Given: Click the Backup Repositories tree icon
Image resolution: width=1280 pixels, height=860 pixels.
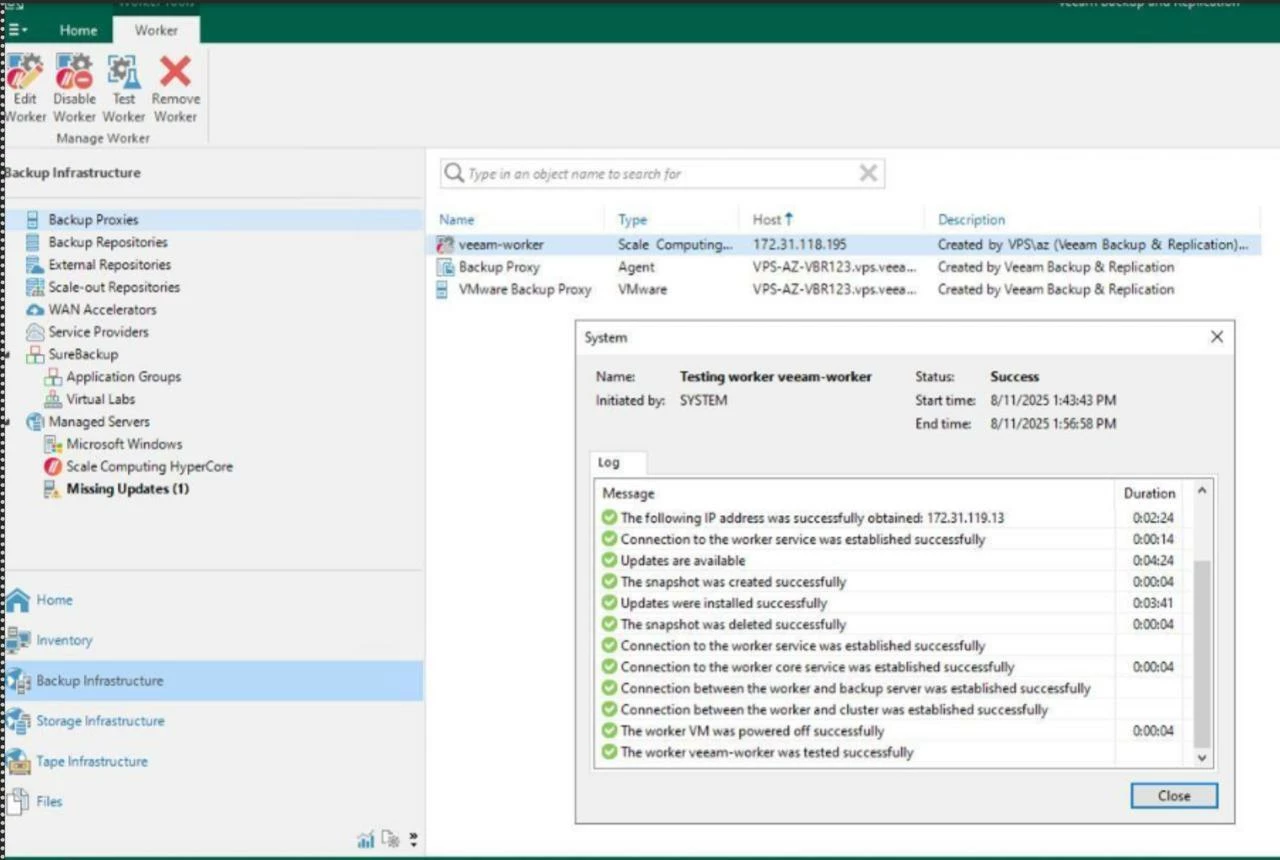Looking at the screenshot, I should tap(33, 242).
